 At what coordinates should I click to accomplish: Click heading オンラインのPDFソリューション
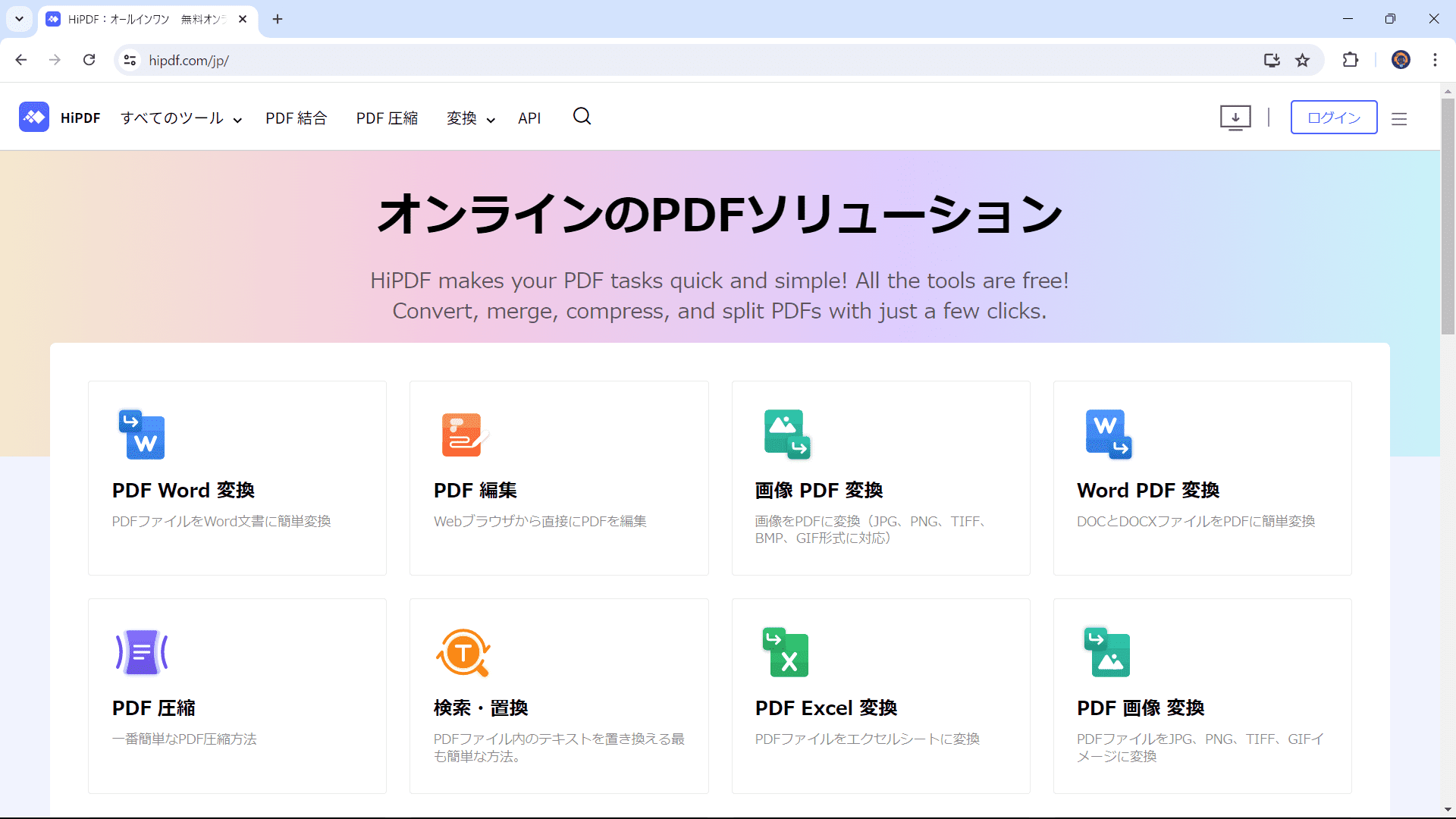pyautogui.click(x=720, y=214)
